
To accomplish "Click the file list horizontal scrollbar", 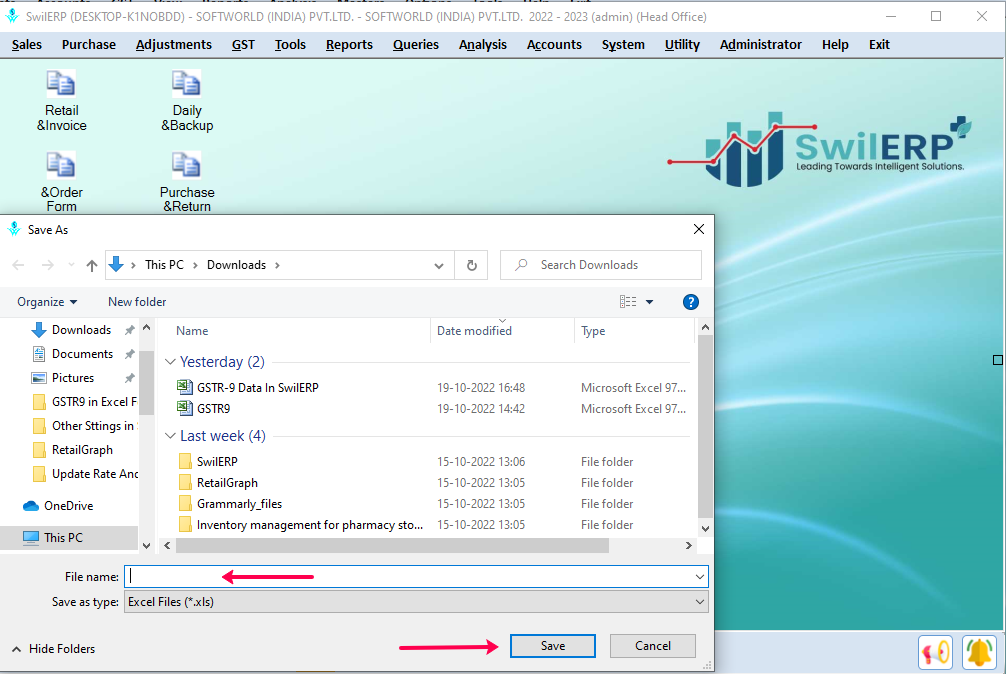I will tap(392, 546).
